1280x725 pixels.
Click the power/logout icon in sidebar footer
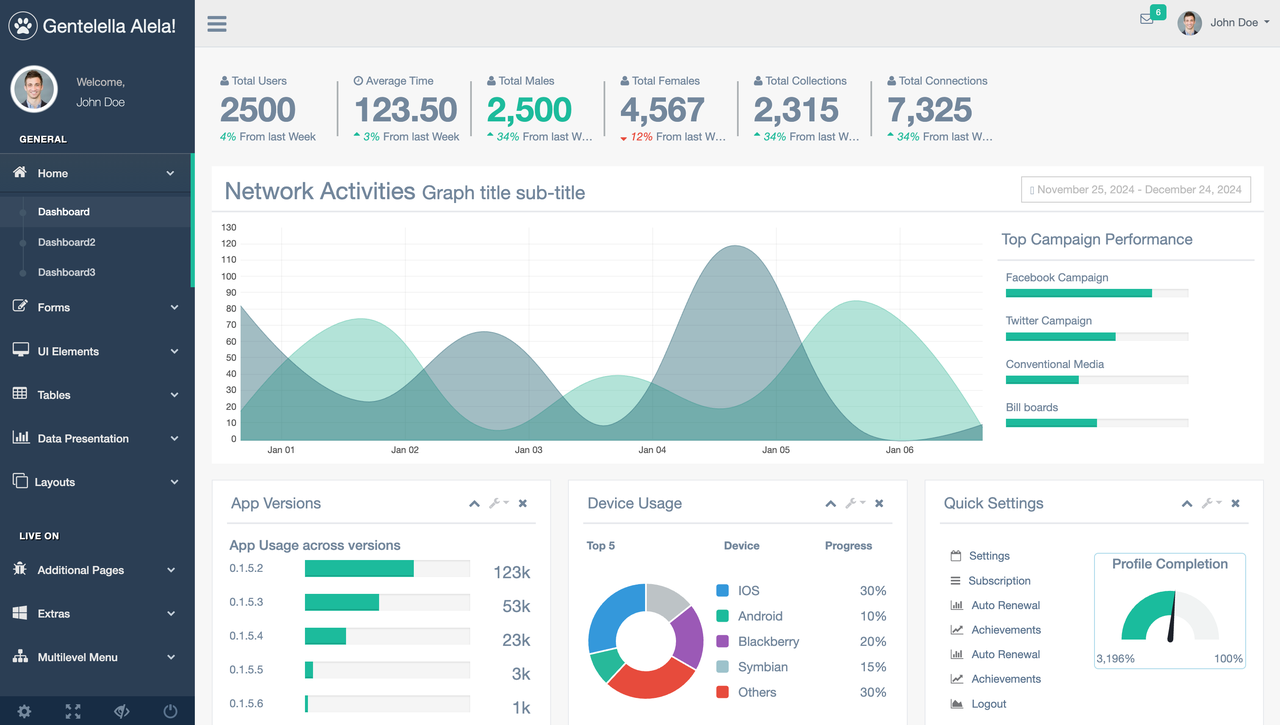[x=170, y=711]
